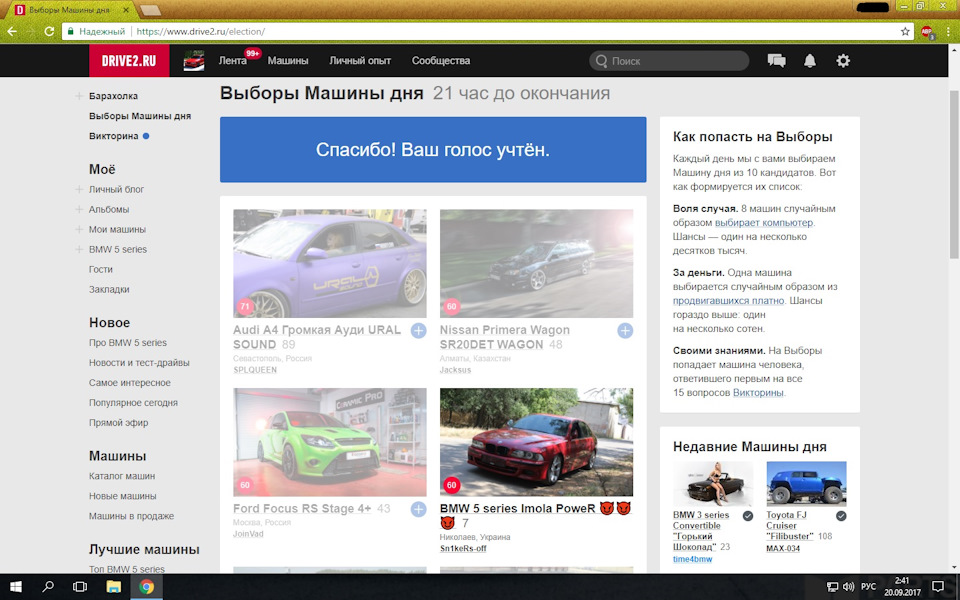Expand the Альбомы sidebar plus

[79, 209]
